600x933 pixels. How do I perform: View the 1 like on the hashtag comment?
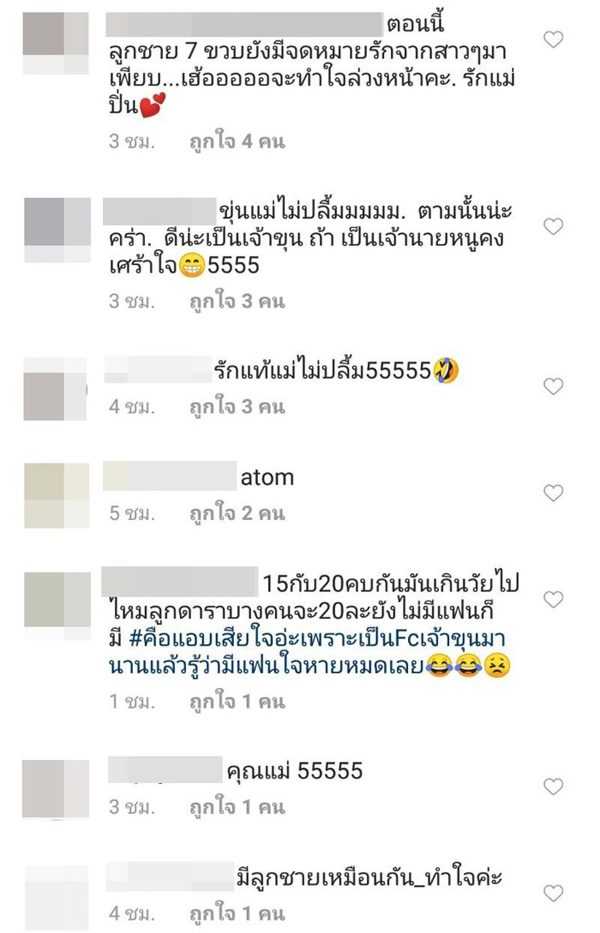pos(237,702)
